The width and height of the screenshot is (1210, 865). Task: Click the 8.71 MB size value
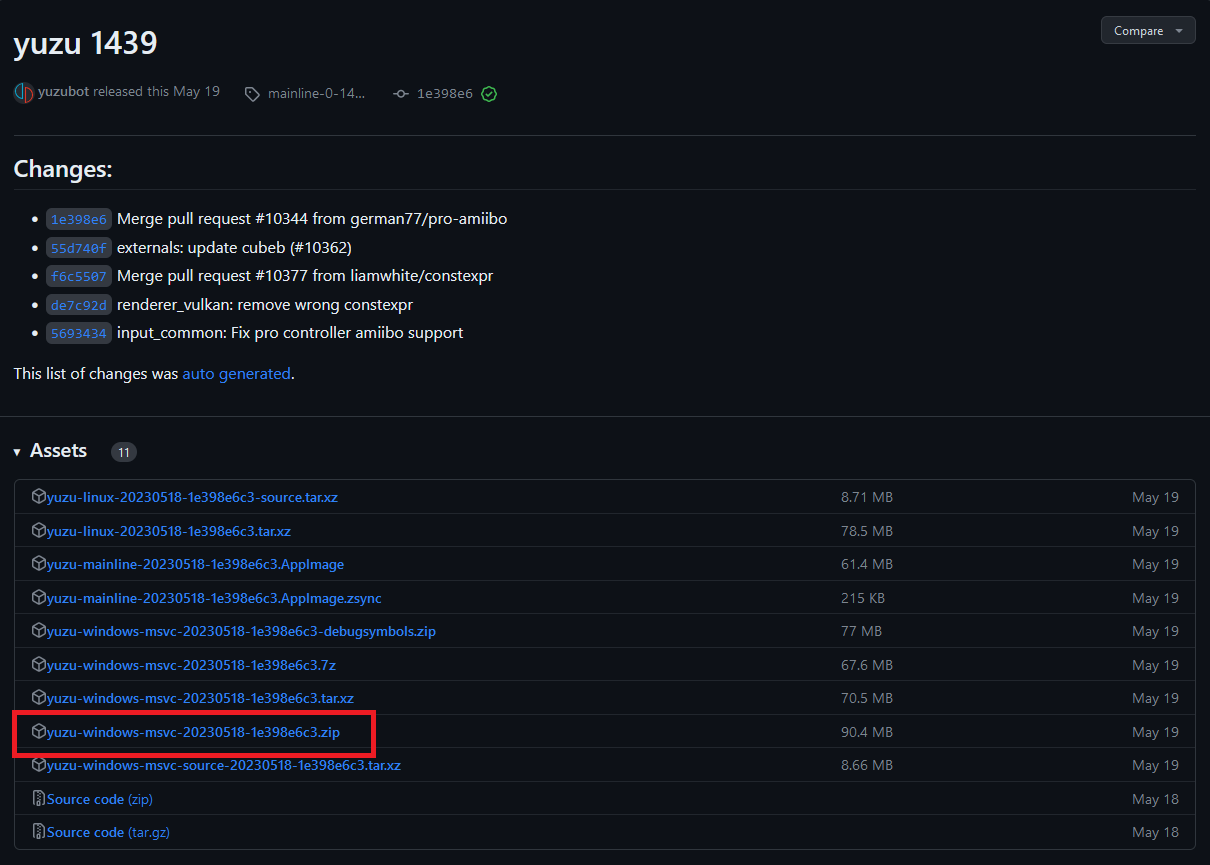tap(867, 497)
